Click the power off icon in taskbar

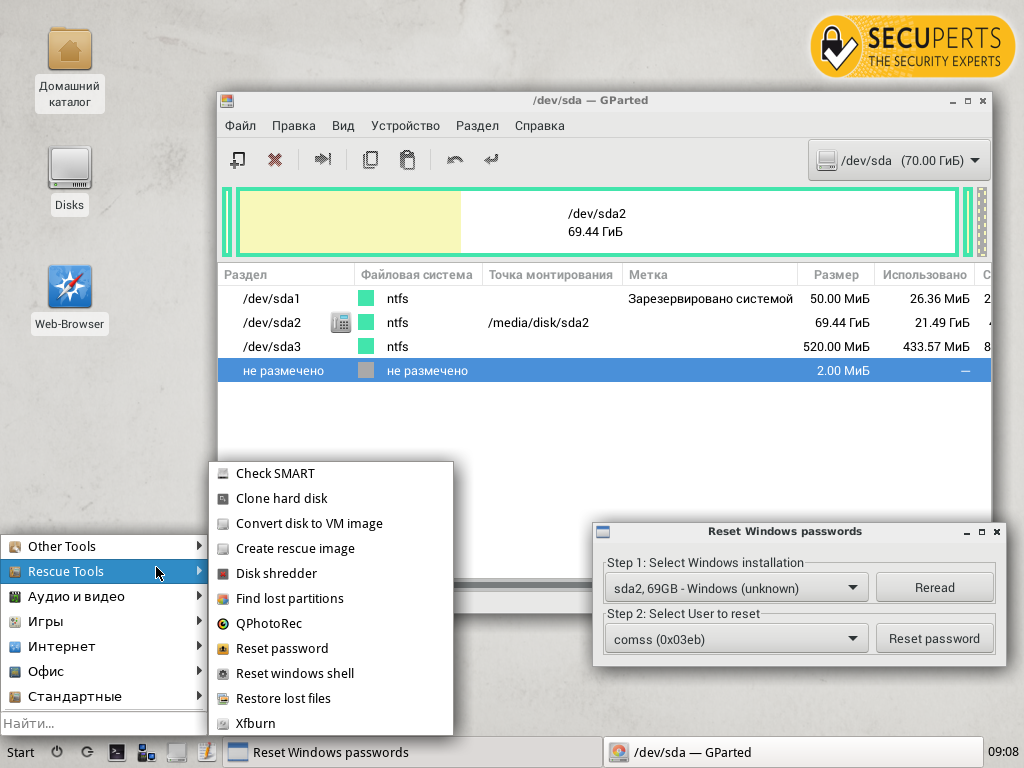click(x=57, y=752)
